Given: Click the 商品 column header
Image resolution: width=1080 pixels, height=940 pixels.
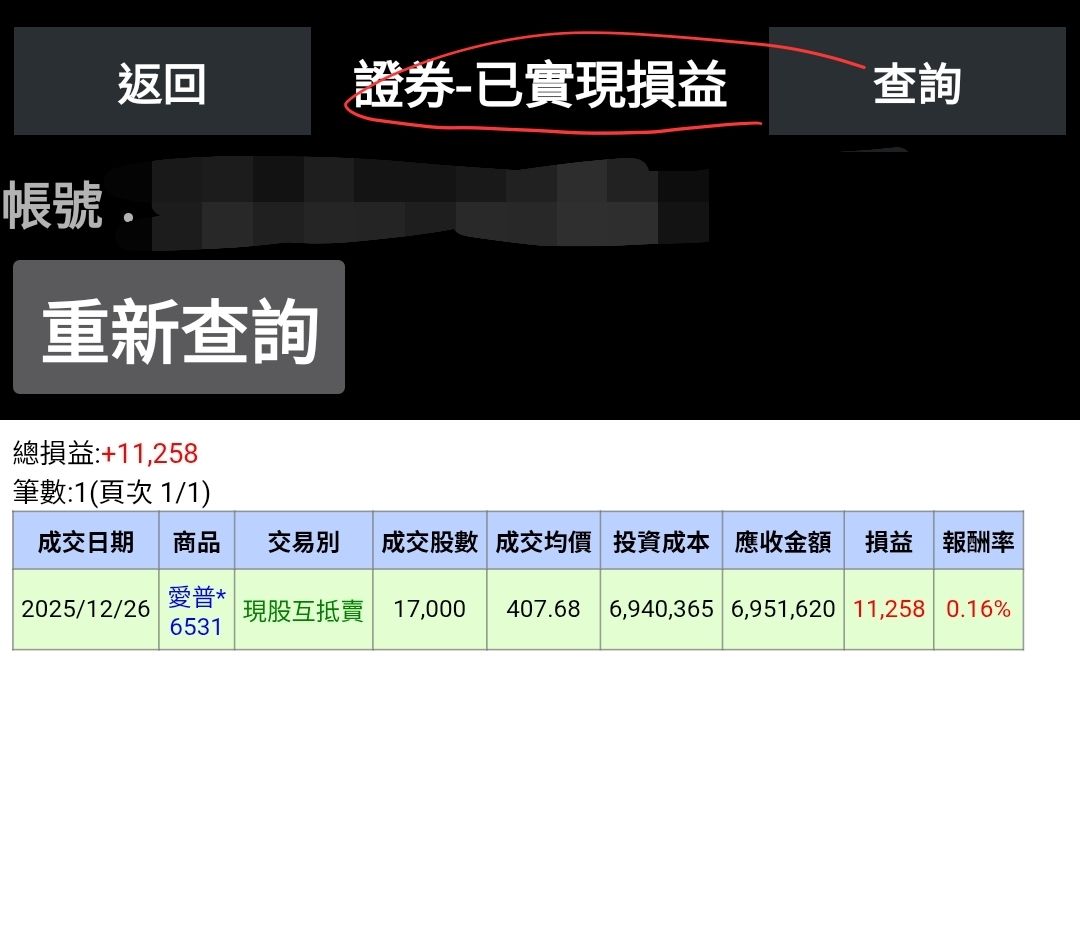Looking at the screenshot, I should (196, 542).
